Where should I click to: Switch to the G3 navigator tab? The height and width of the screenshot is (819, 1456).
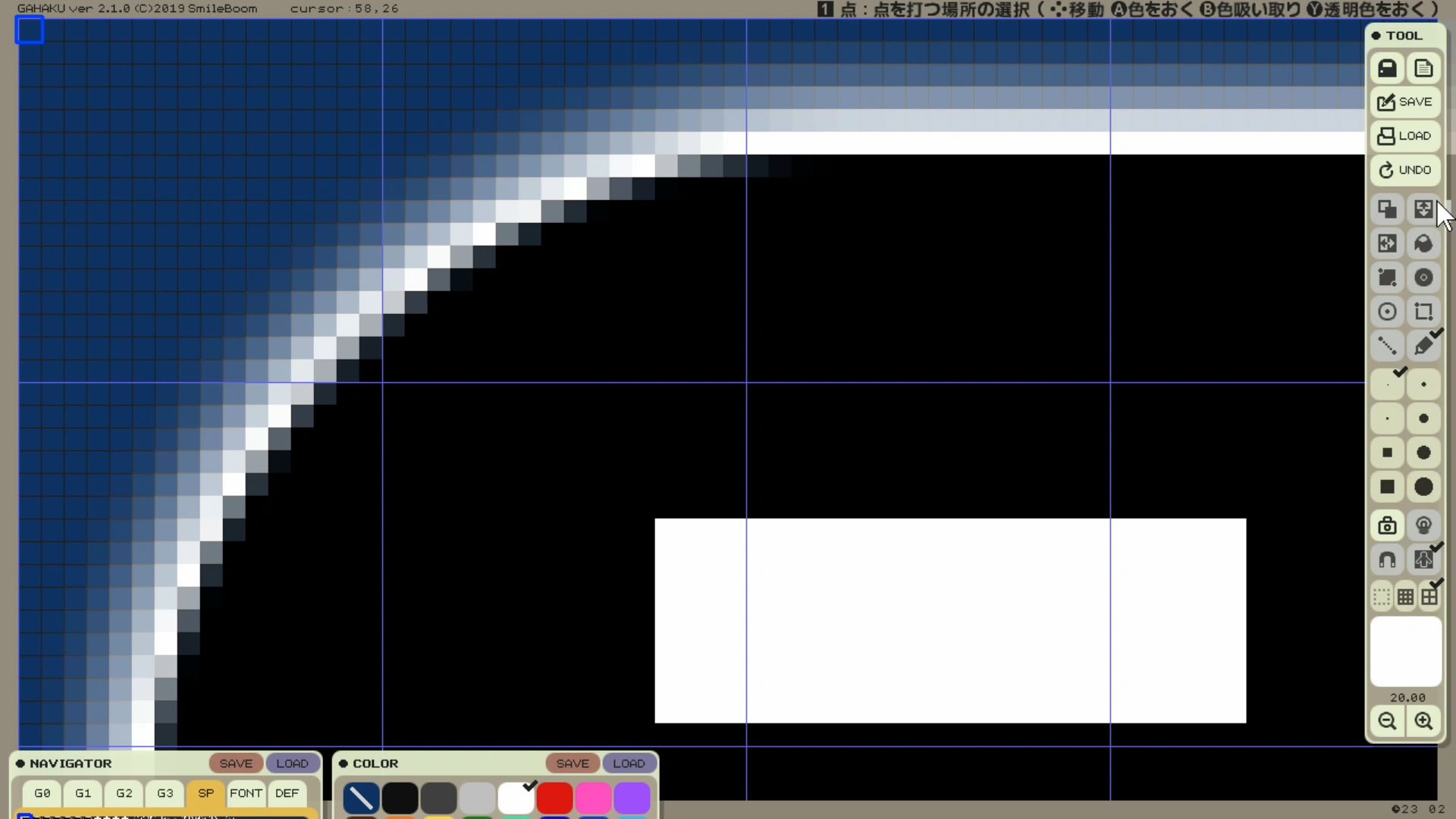165,793
